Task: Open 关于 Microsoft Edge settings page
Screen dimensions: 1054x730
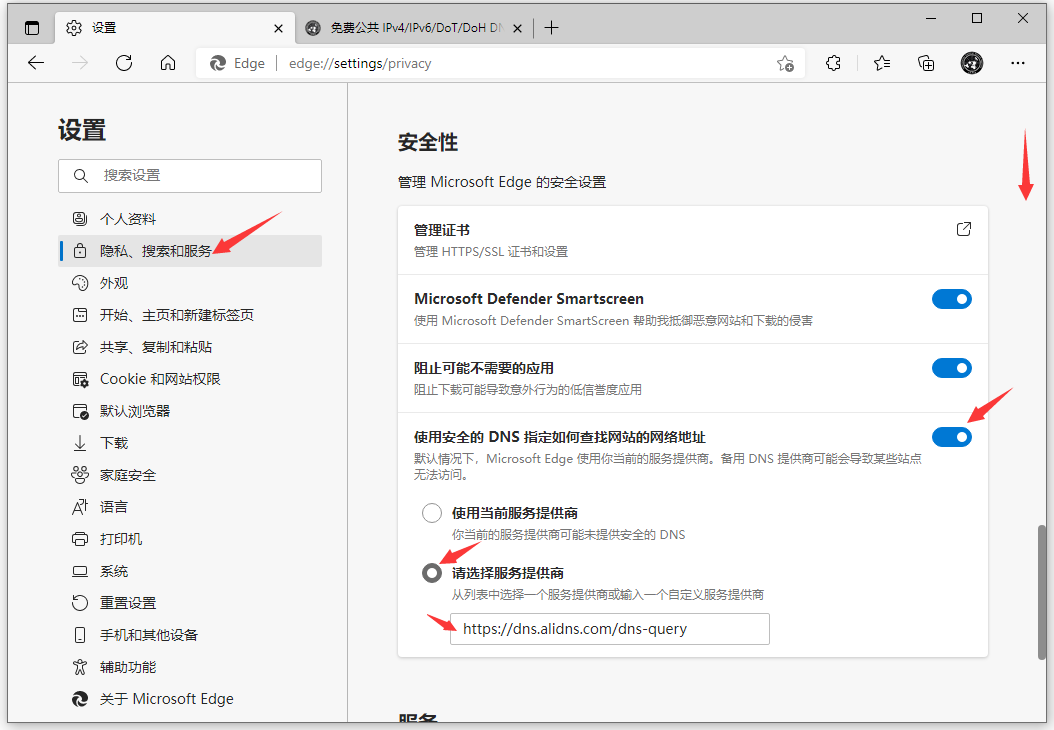Action: [x=166, y=699]
